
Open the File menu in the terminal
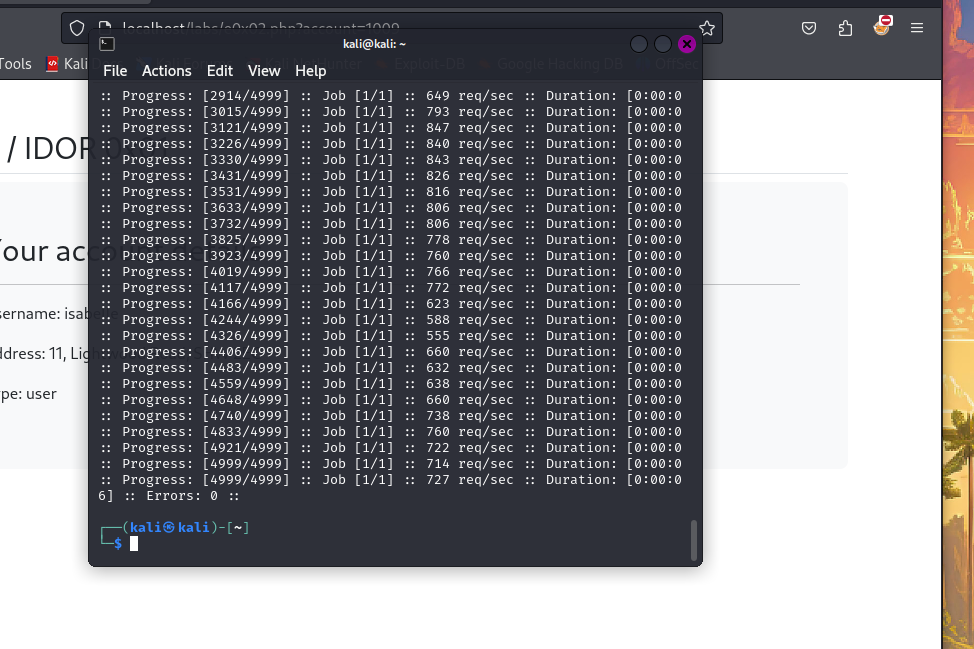coord(115,71)
